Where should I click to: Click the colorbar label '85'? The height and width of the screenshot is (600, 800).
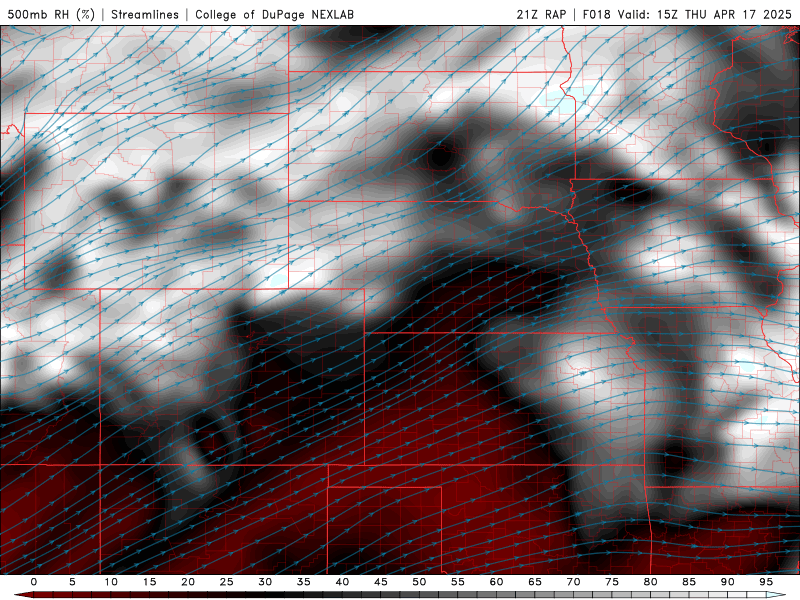tap(689, 582)
